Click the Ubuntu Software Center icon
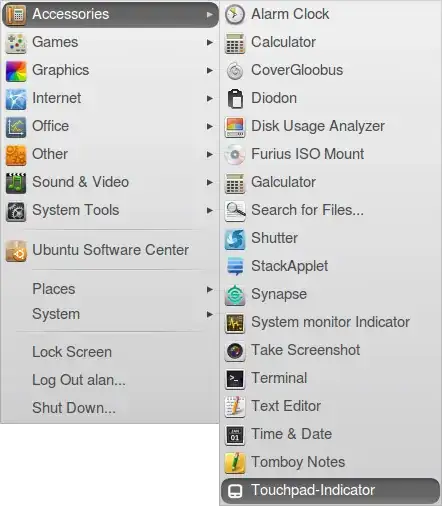This screenshot has width=442, height=506. tap(16, 251)
